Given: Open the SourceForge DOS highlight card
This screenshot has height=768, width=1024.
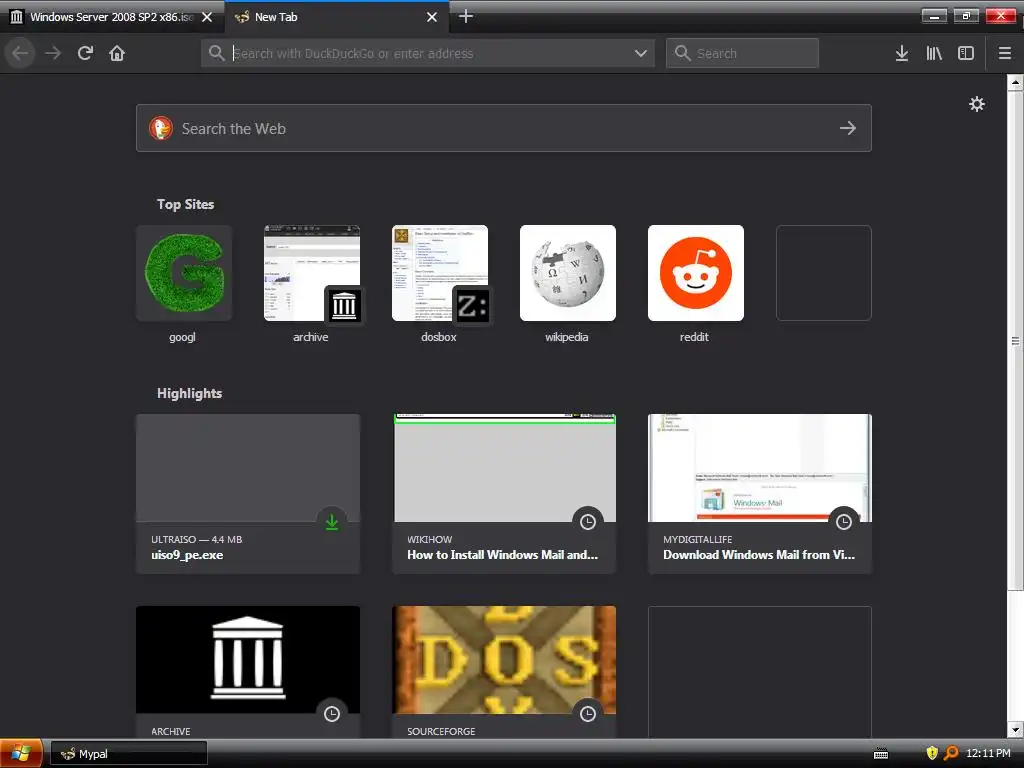Looking at the screenshot, I should 504,673.
